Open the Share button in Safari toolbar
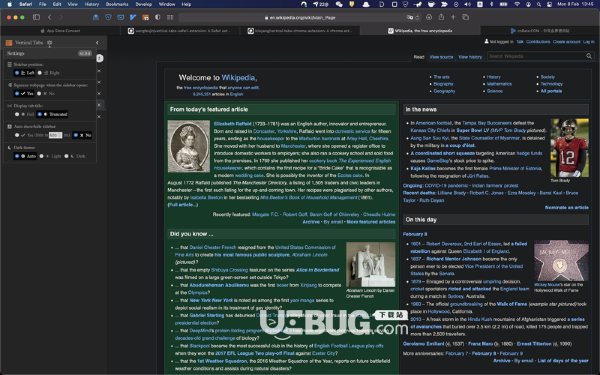 441,17
